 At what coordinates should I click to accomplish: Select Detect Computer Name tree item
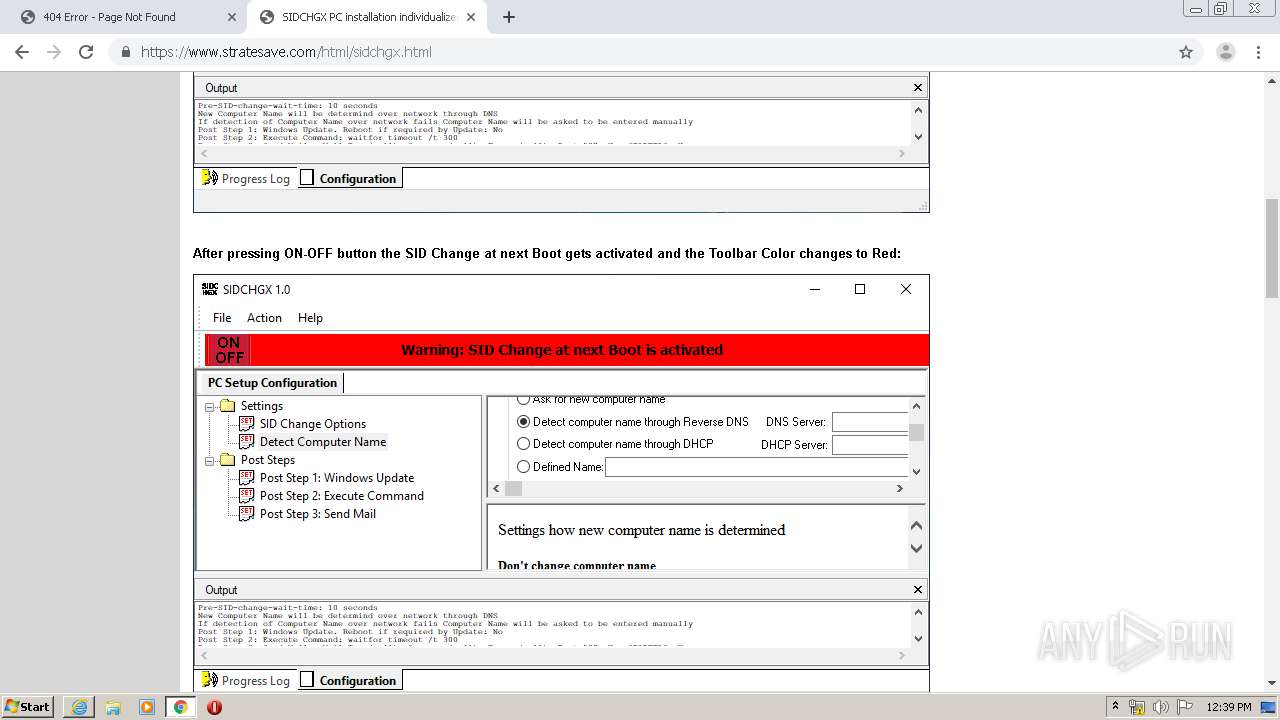click(323, 442)
